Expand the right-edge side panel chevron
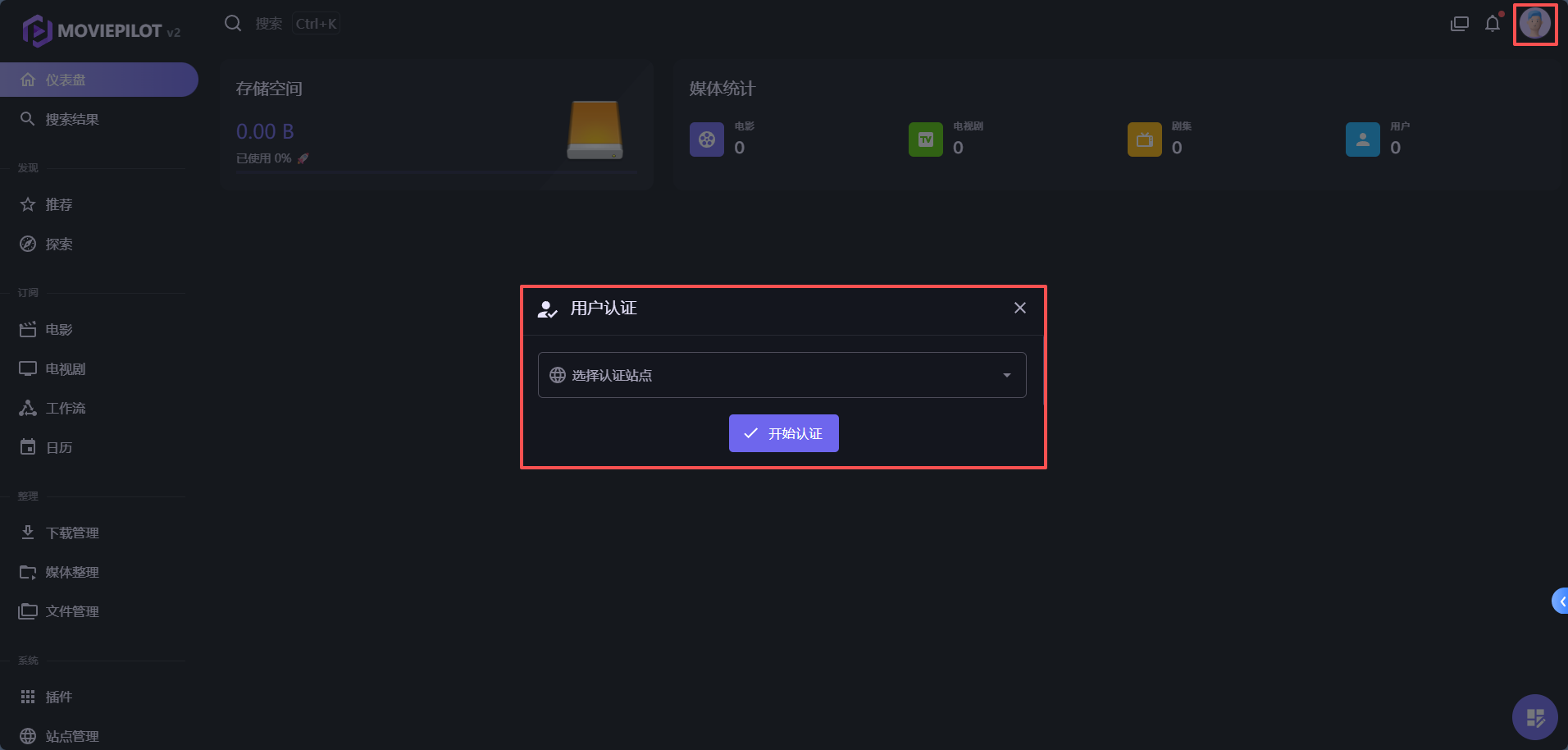Screen dimensions: 1568x750 pyautogui.click(x=1561, y=601)
